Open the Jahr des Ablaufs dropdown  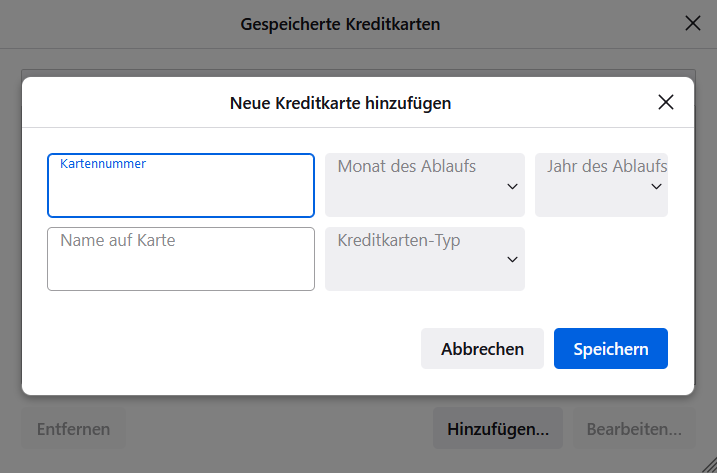(x=600, y=185)
